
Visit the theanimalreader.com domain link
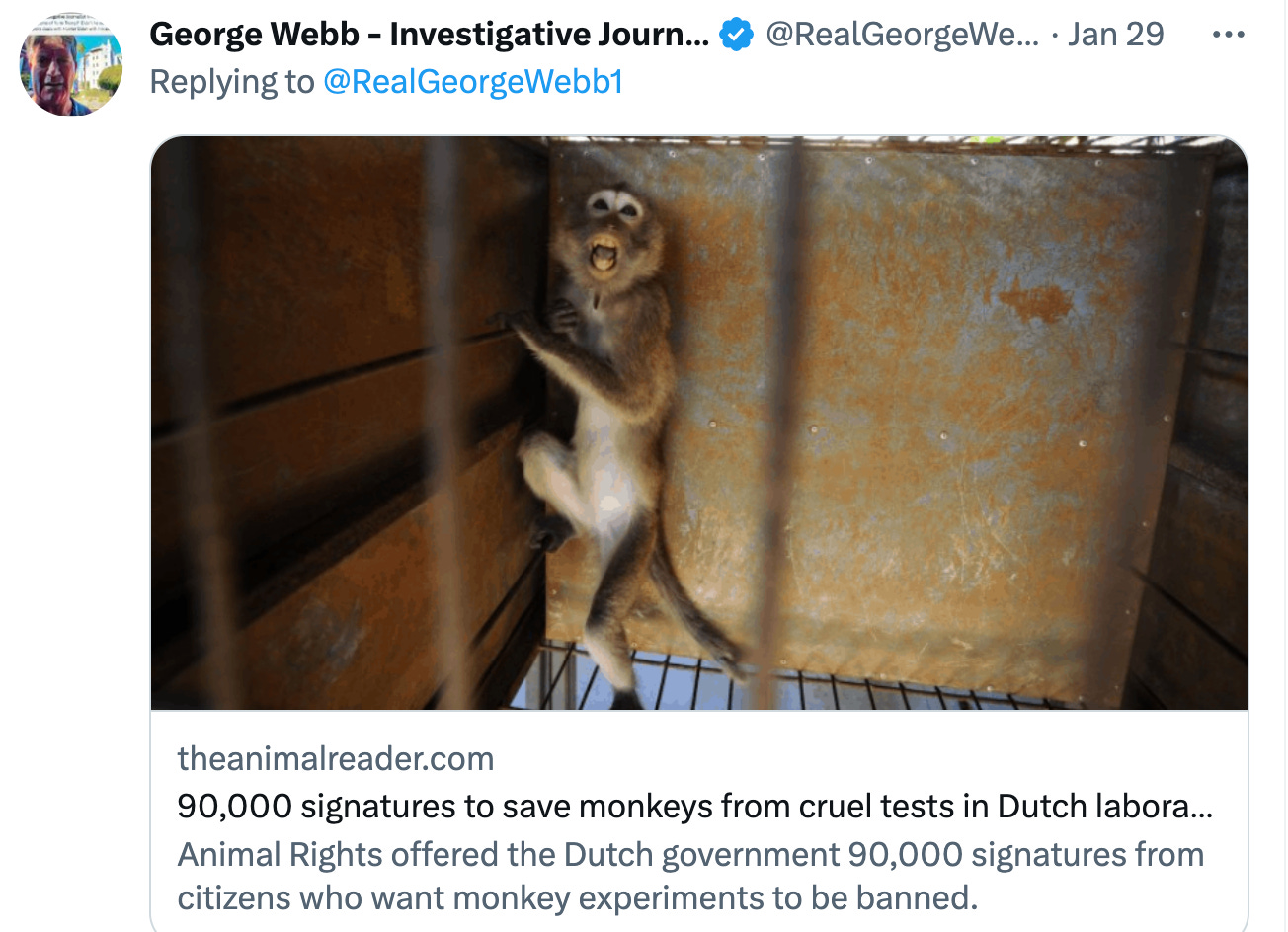pyautogui.click(x=336, y=758)
